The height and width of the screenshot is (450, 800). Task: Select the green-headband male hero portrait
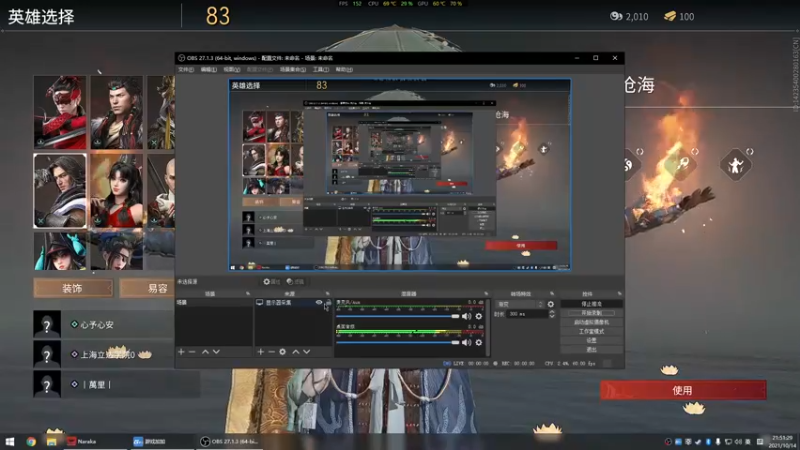[x=117, y=112]
